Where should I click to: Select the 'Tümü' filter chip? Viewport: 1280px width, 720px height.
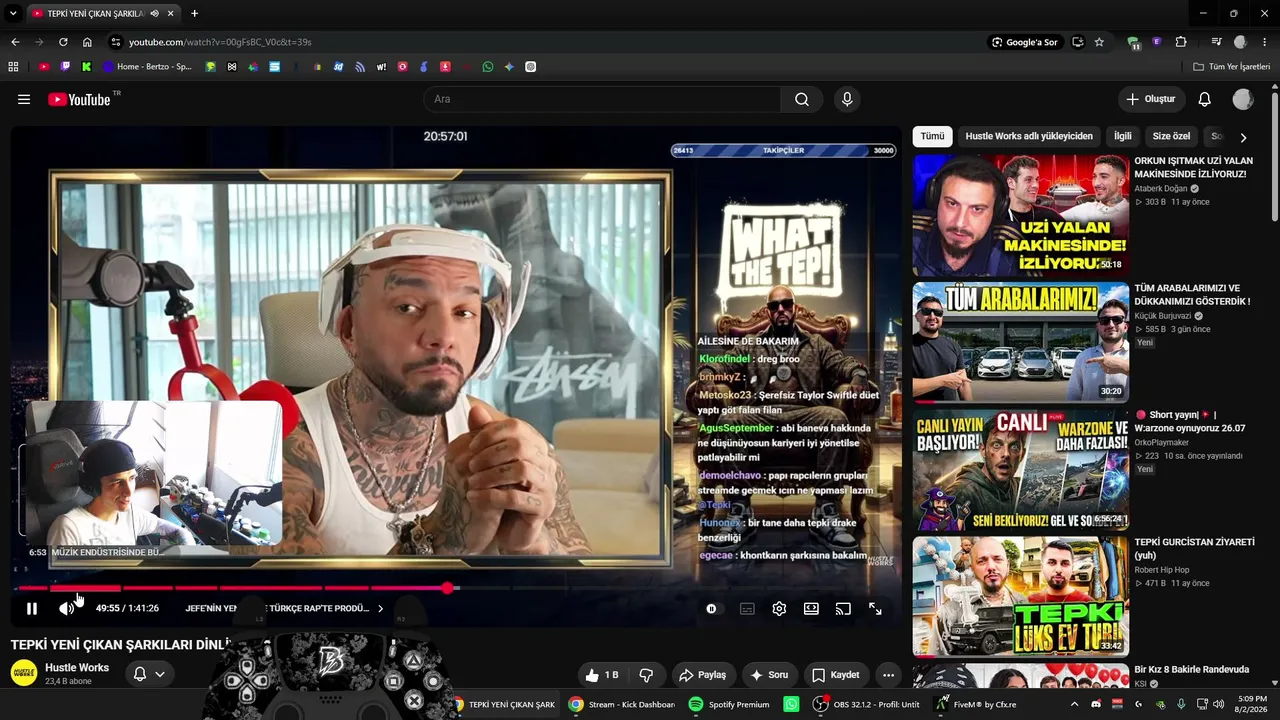pyautogui.click(x=932, y=136)
